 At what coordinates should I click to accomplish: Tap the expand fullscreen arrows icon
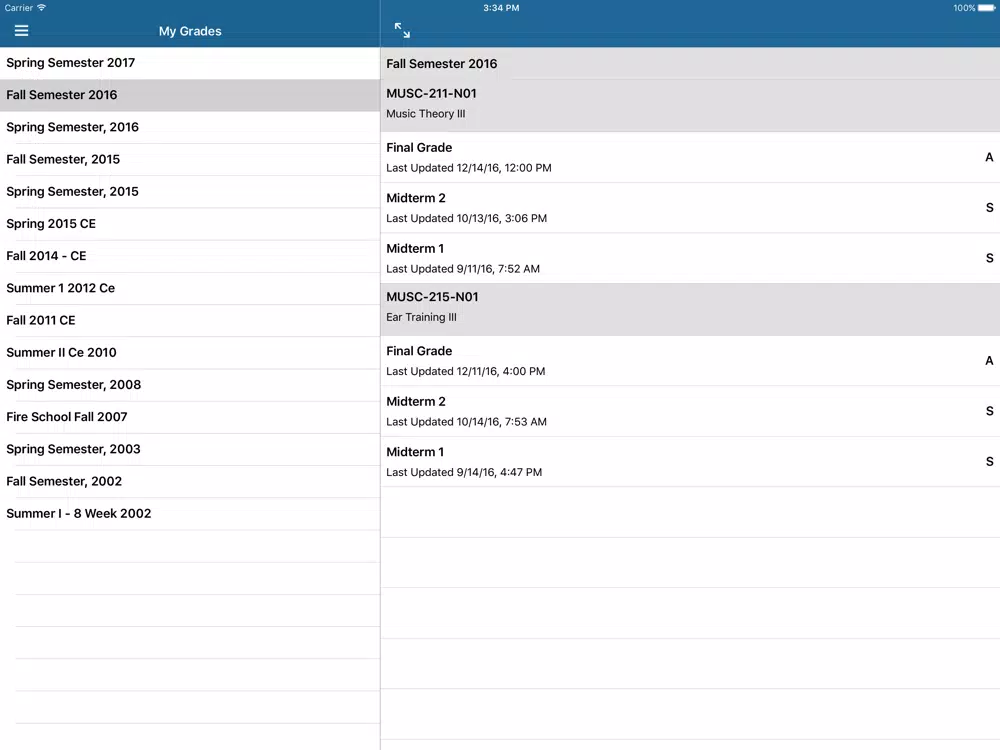click(x=402, y=30)
